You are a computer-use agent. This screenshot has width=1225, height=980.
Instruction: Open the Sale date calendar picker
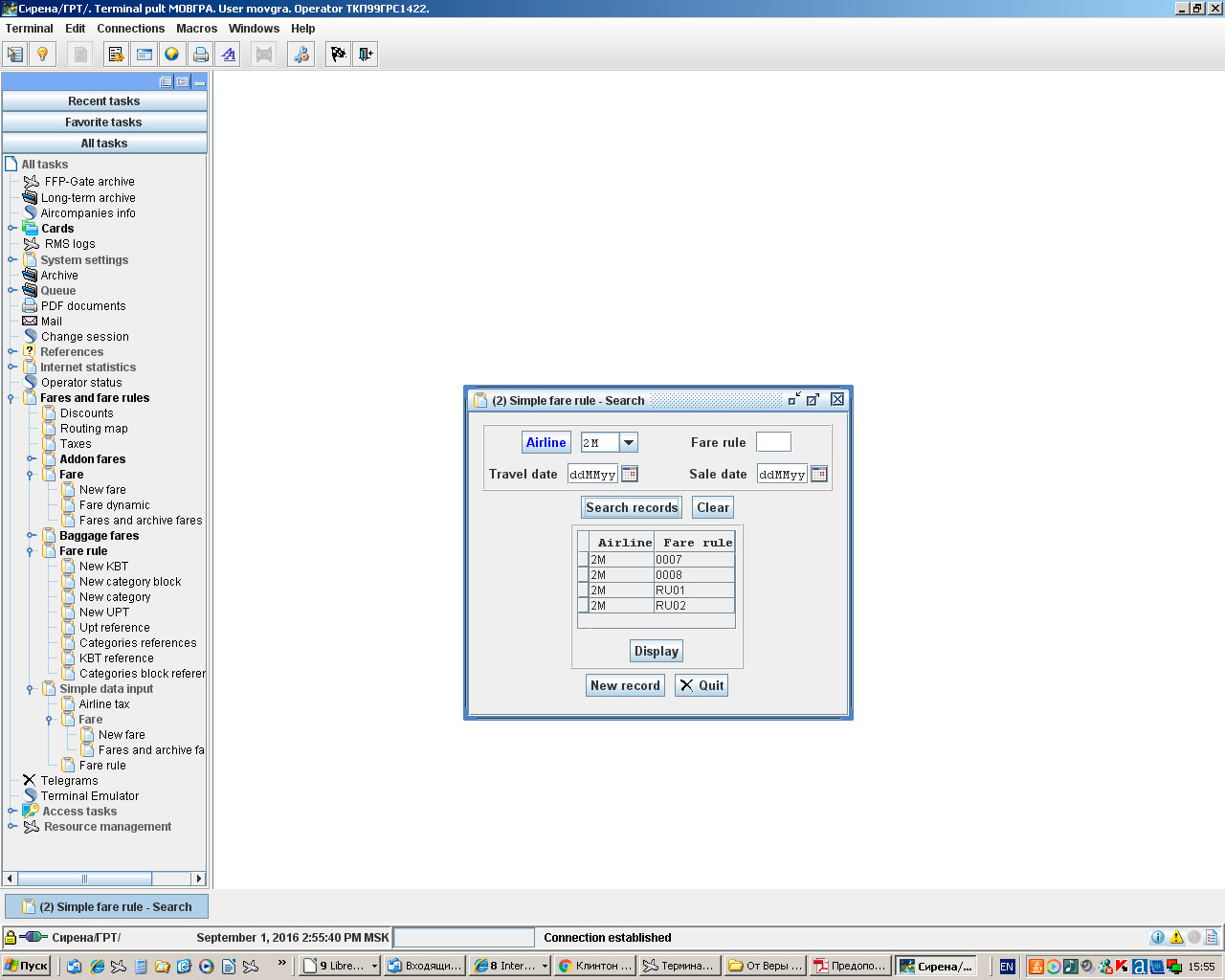click(x=819, y=474)
